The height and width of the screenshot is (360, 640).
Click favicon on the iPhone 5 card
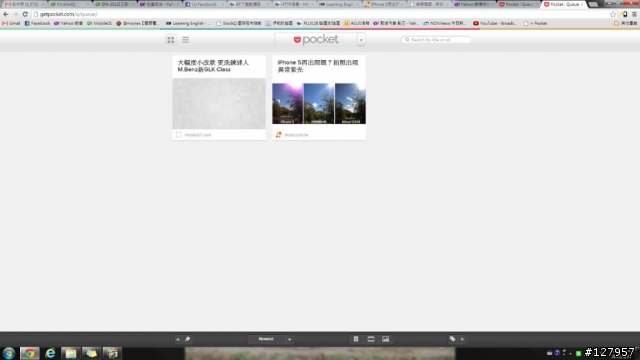[278, 135]
